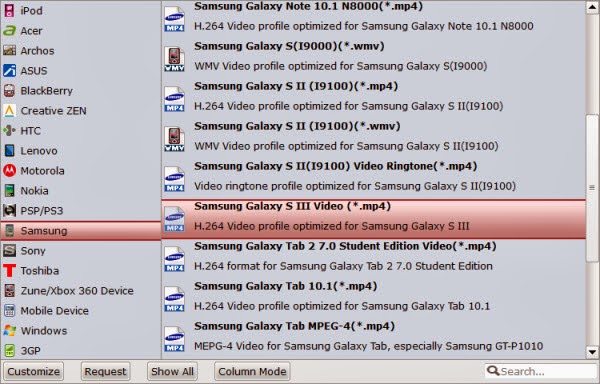Image resolution: width=600 pixels, height=384 pixels.
Task: Switch to Column Mode
Action: [252, 371]
